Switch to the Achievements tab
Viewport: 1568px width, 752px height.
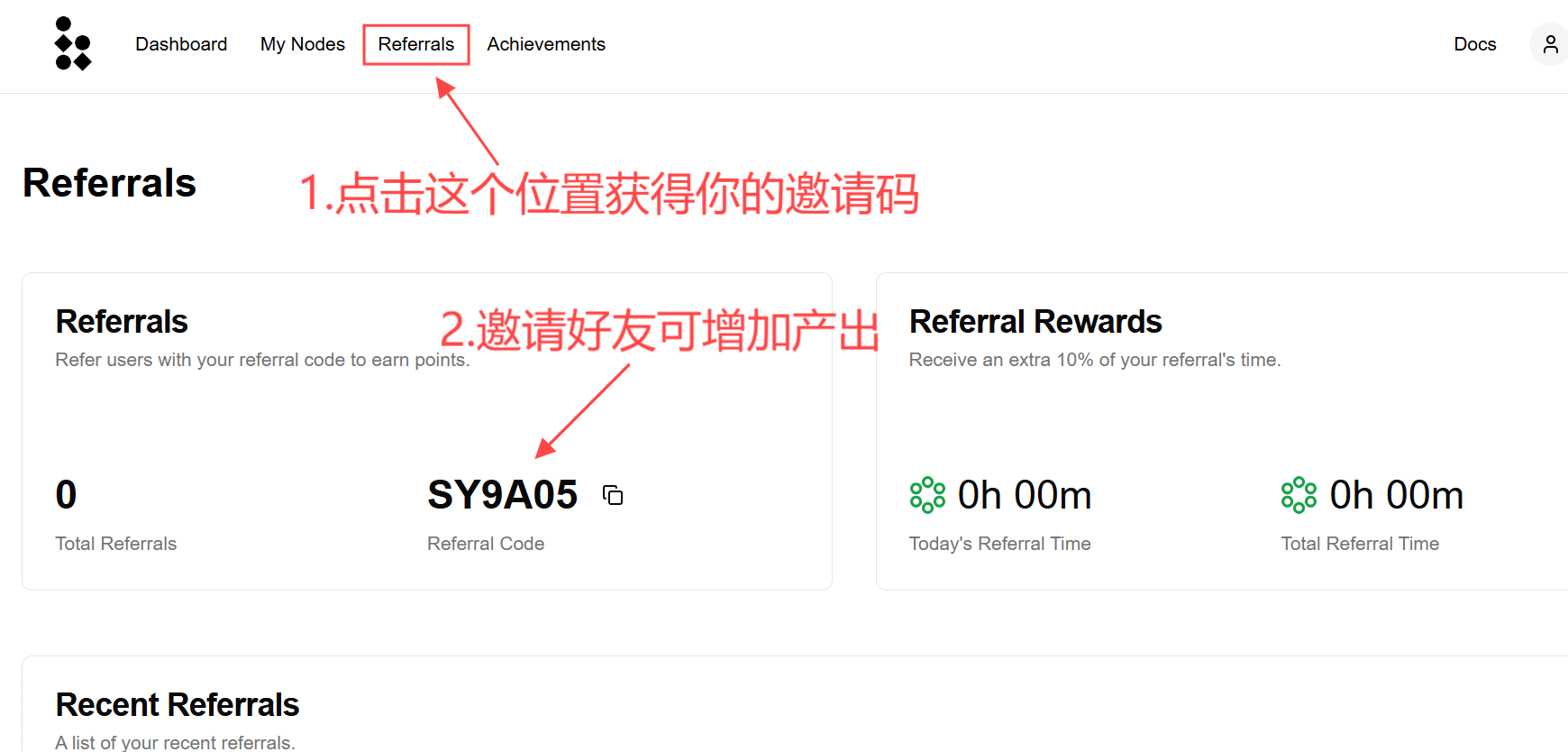(546, 44)
